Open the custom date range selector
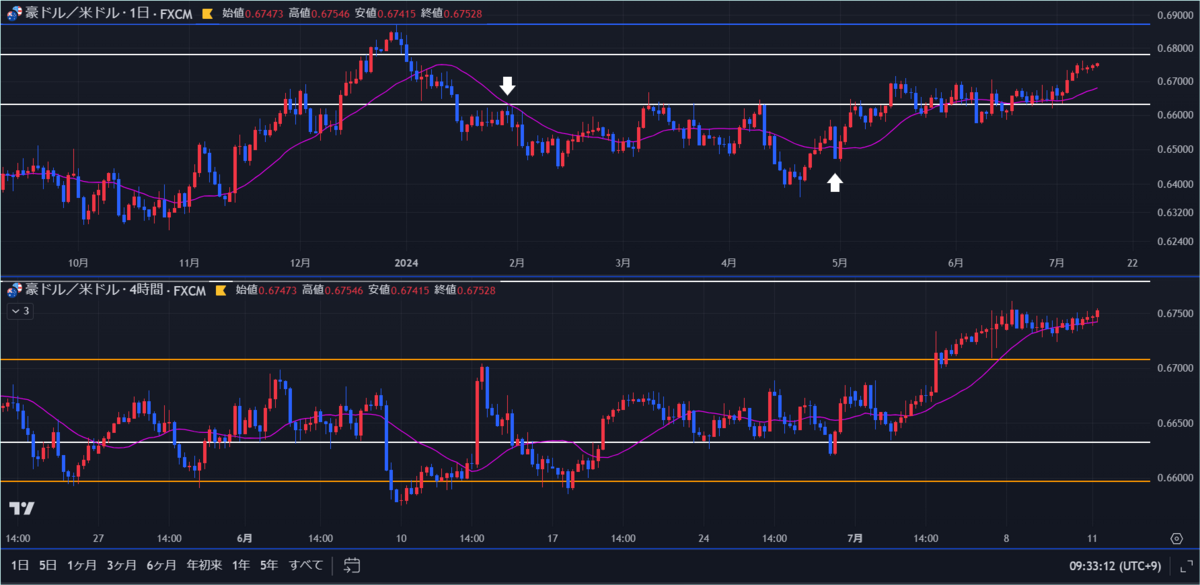1200x585 pixels. click(350, 565)
